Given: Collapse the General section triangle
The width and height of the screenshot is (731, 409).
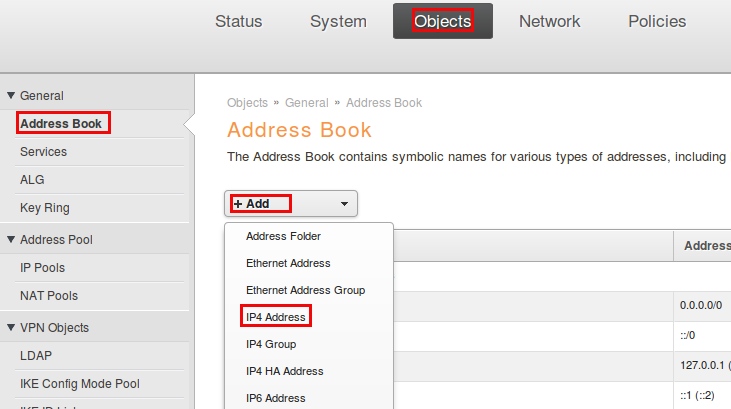Looking at the screenshot, I should tap(11, 96).
